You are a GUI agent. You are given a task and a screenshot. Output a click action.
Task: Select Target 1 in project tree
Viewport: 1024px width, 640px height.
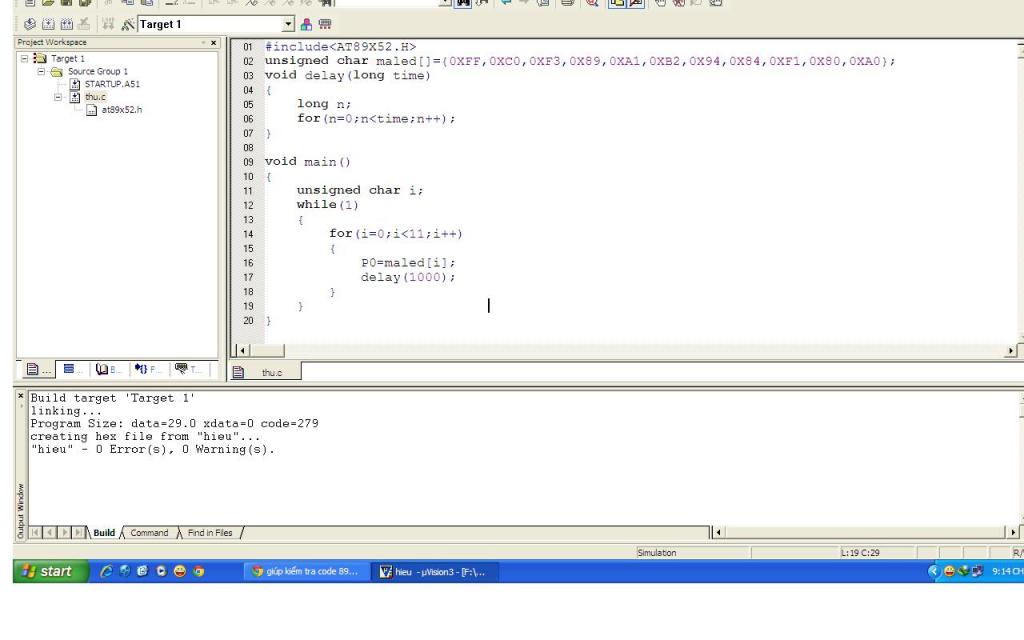[68, 58]
